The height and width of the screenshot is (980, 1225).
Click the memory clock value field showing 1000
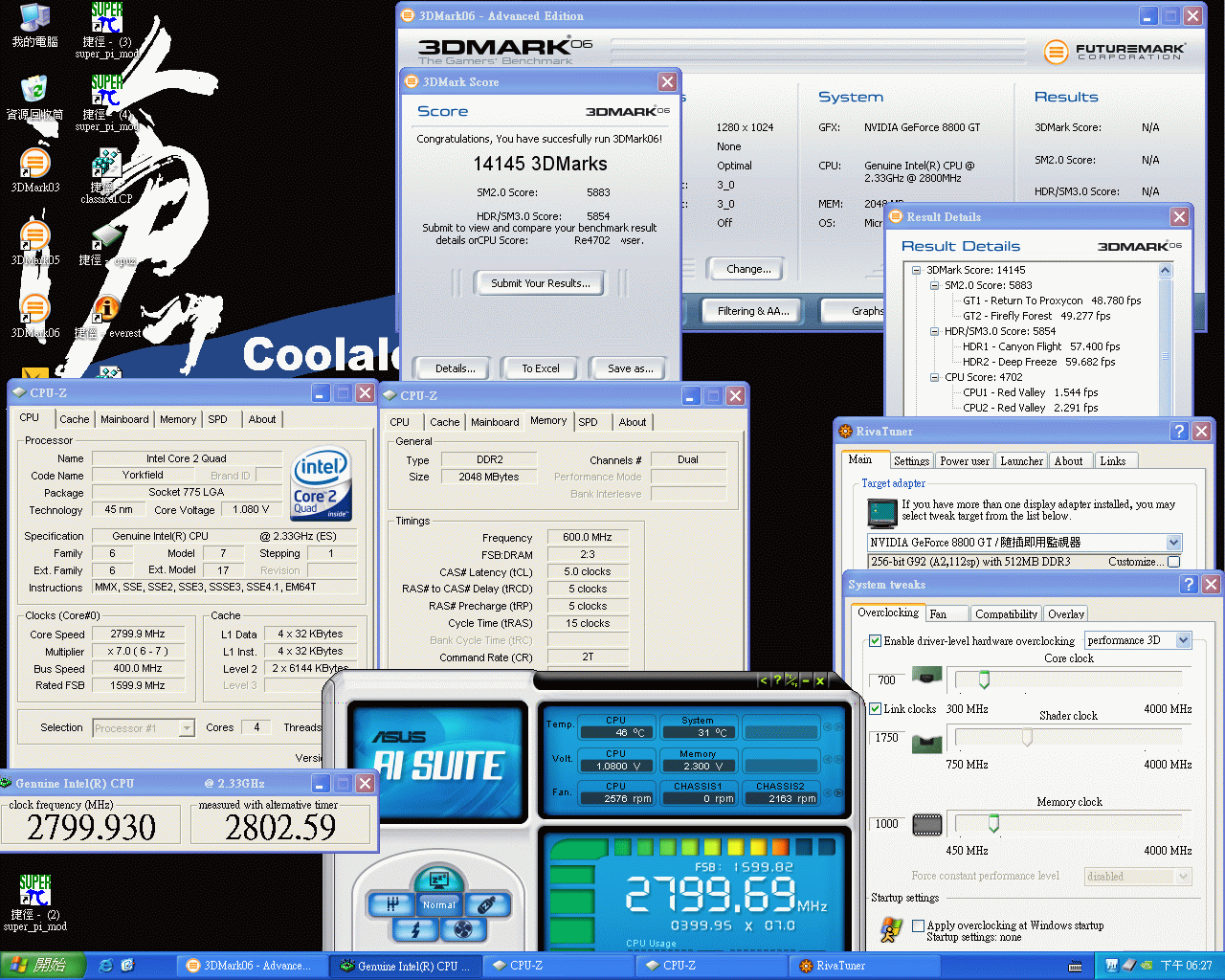coord(887,823)
